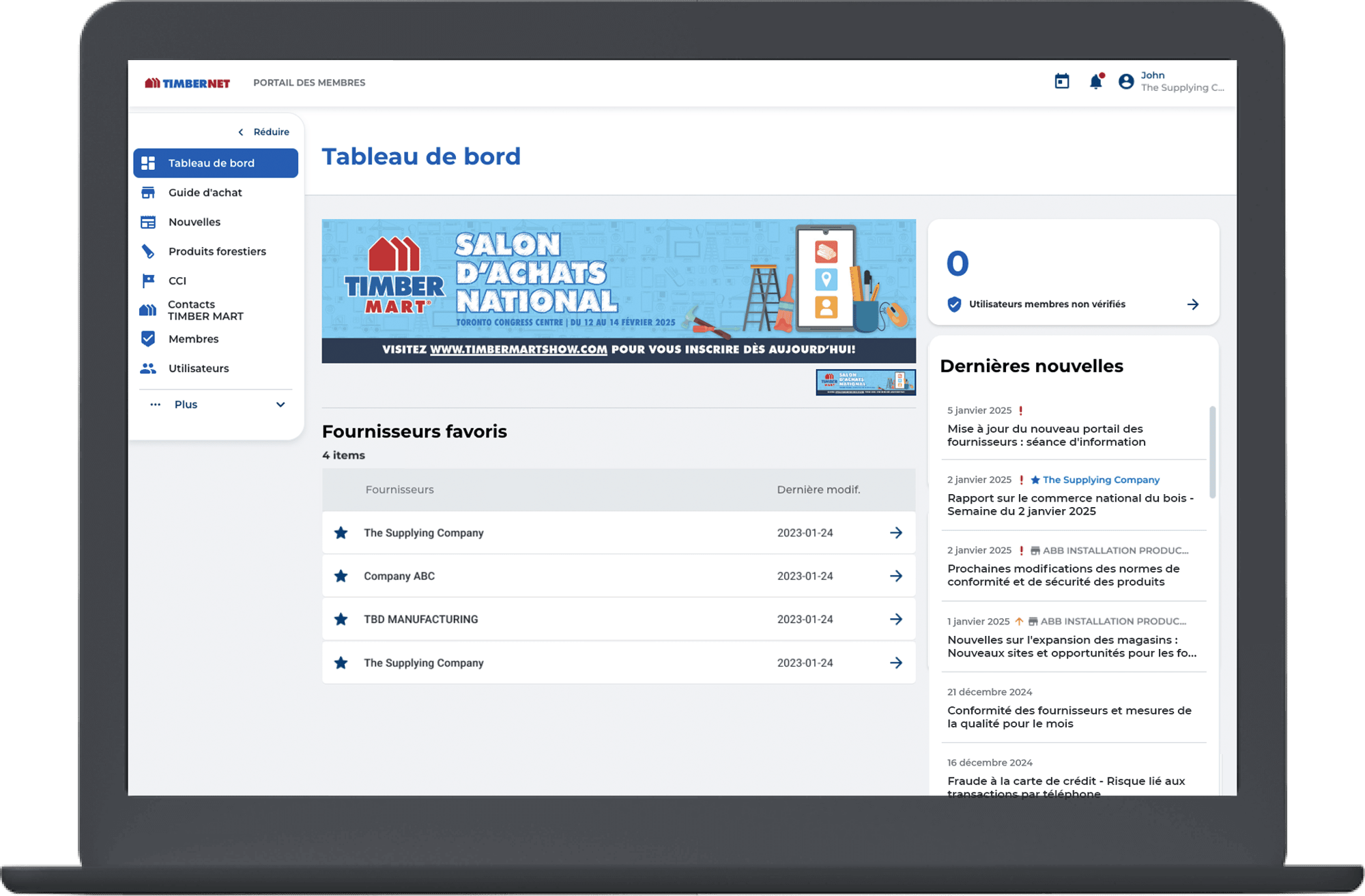
Task: Click the Salon d'achats national banner
Action: 619,291
